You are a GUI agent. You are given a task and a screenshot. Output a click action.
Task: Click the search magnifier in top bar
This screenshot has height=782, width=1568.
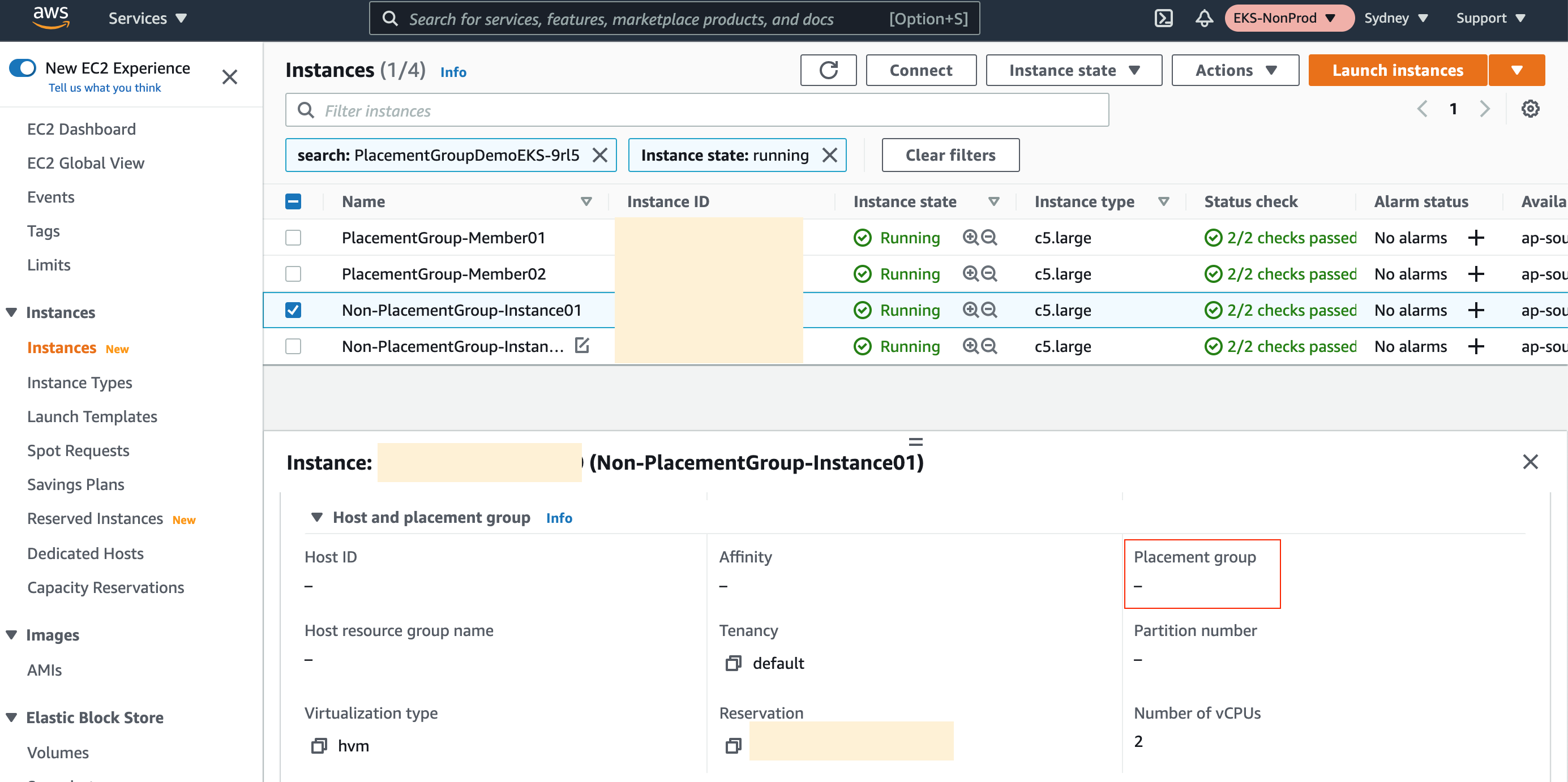[x=389, y=19]
